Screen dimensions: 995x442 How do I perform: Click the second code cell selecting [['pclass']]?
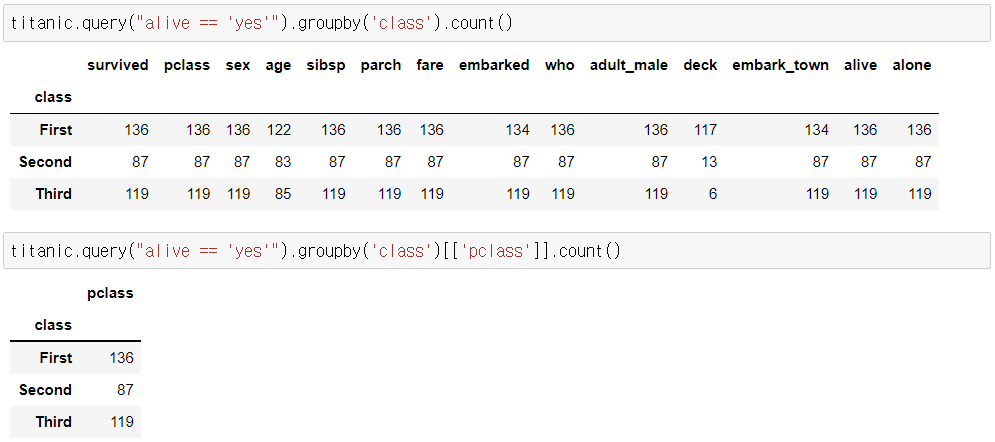[x=497, y=251]
